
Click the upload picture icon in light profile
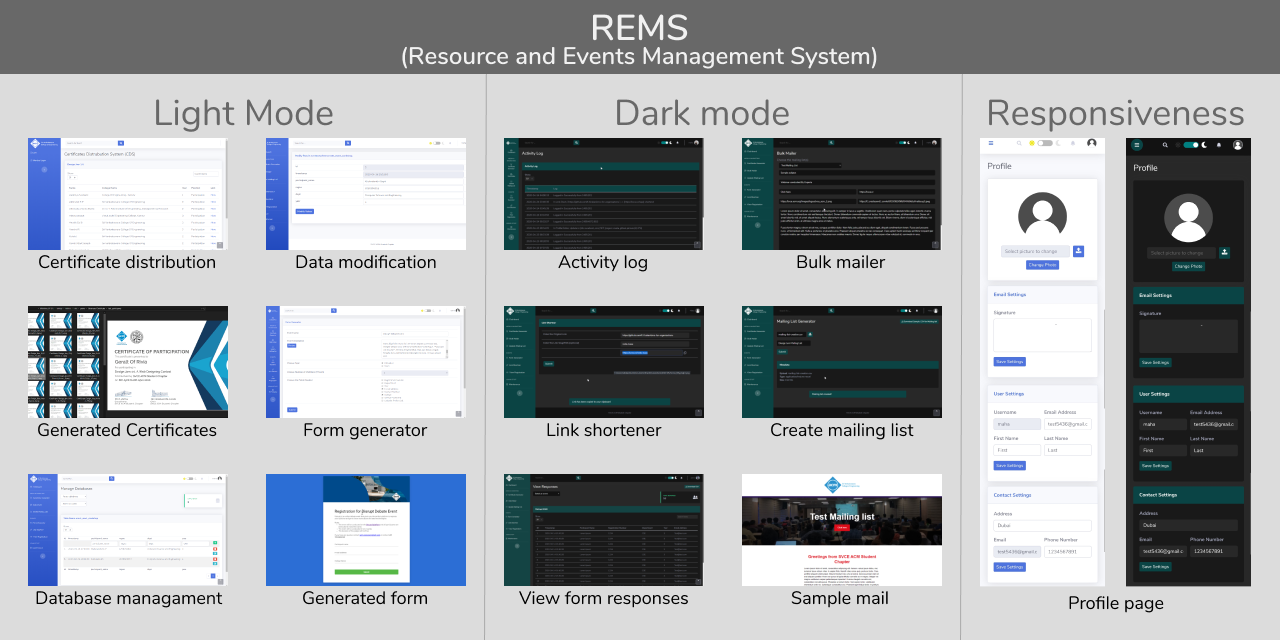click(x=1079, y=251)
